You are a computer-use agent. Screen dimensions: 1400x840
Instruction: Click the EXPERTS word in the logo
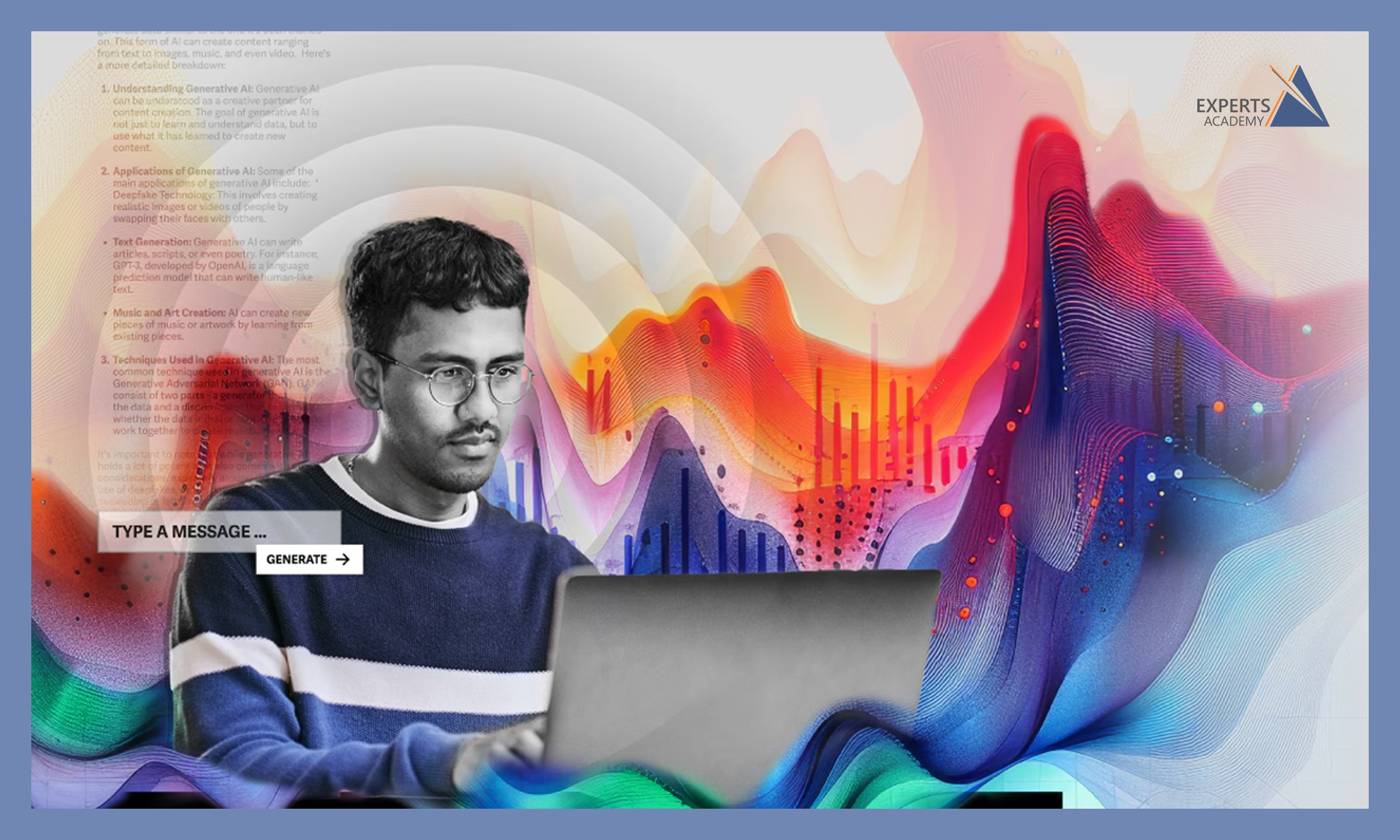coord(1233,106)
